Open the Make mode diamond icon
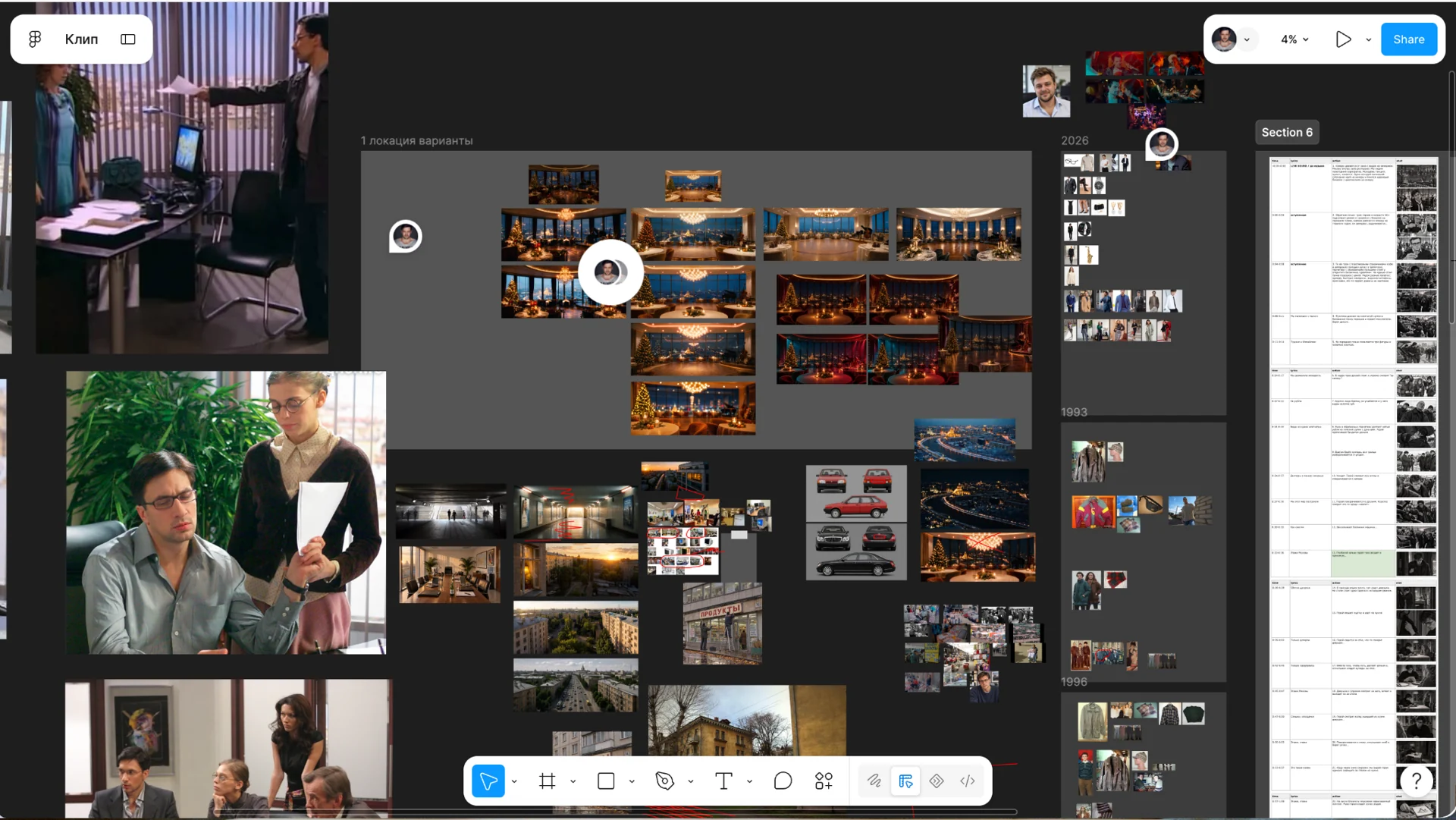 click(937, 781)
